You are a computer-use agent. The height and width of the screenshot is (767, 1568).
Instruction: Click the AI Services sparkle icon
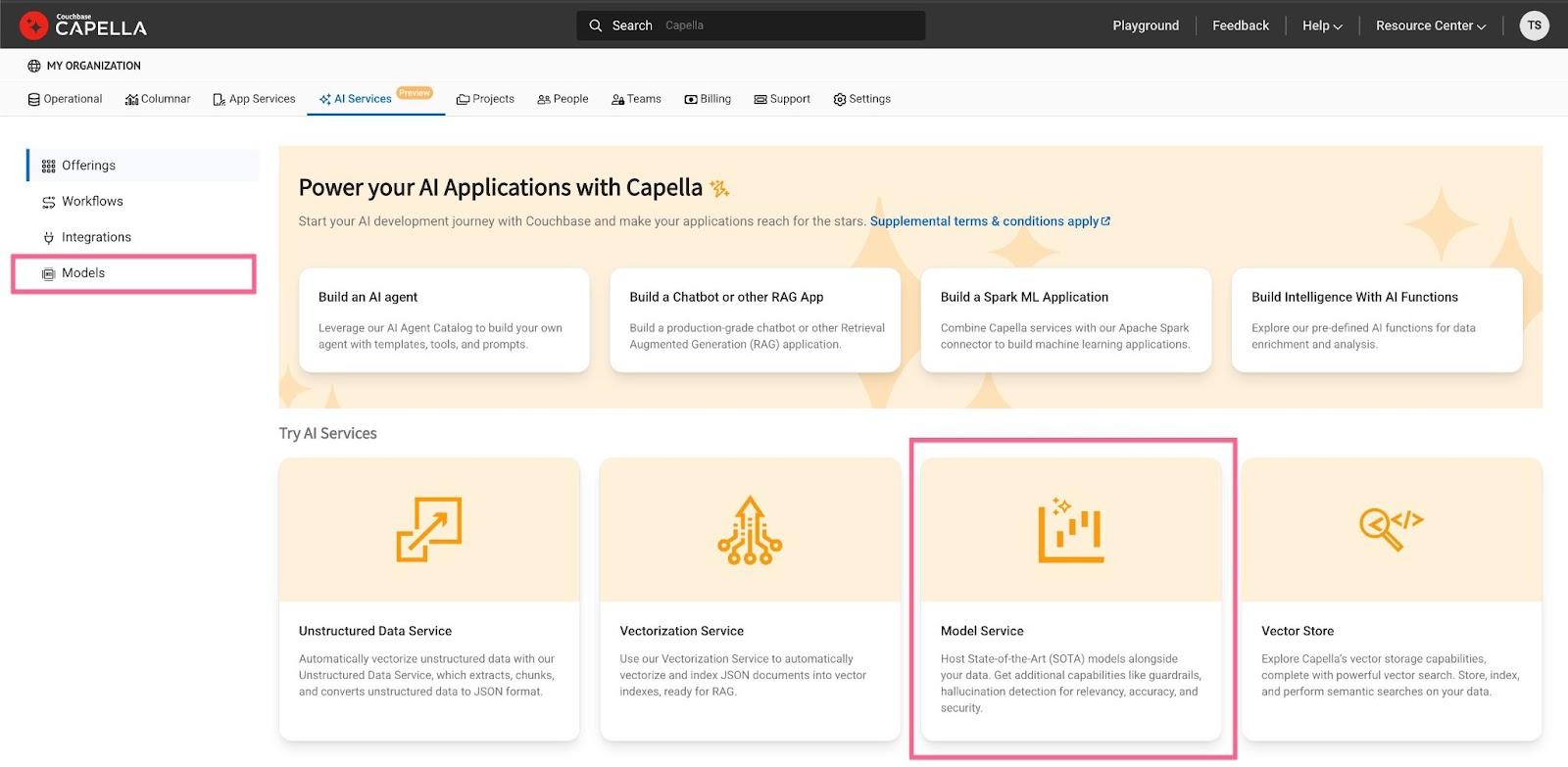[x=324, y=99]
